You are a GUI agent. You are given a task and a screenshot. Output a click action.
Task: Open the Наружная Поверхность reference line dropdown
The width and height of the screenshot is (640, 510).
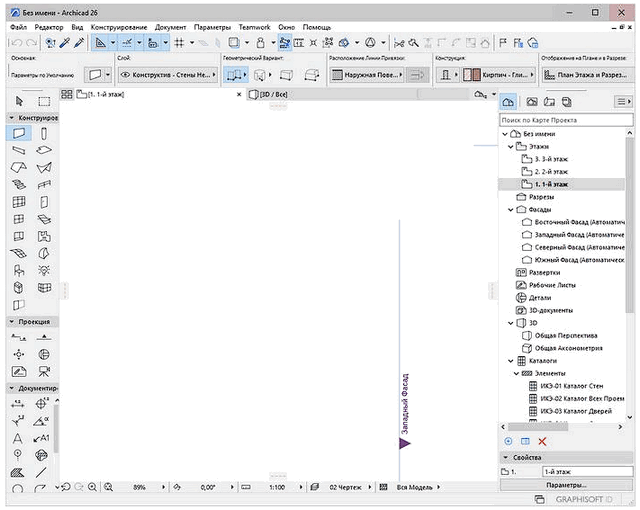[x=367, y=75]
